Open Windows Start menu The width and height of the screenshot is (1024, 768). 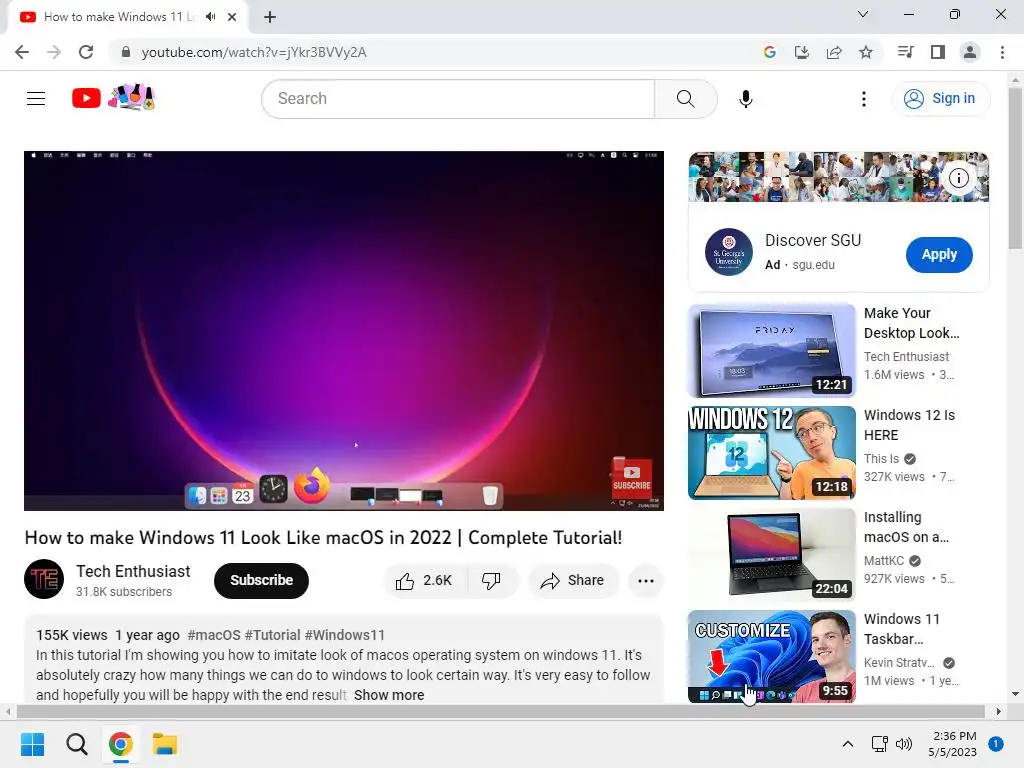32,744
